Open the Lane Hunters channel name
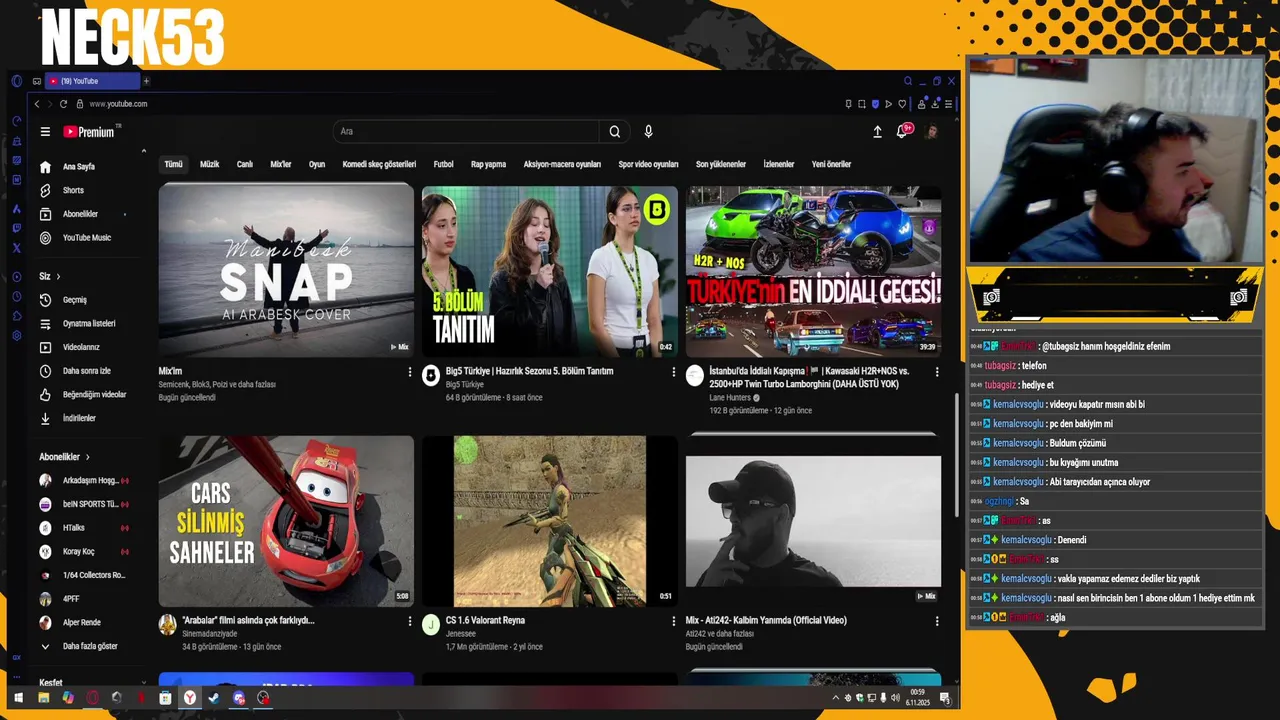 730,398
